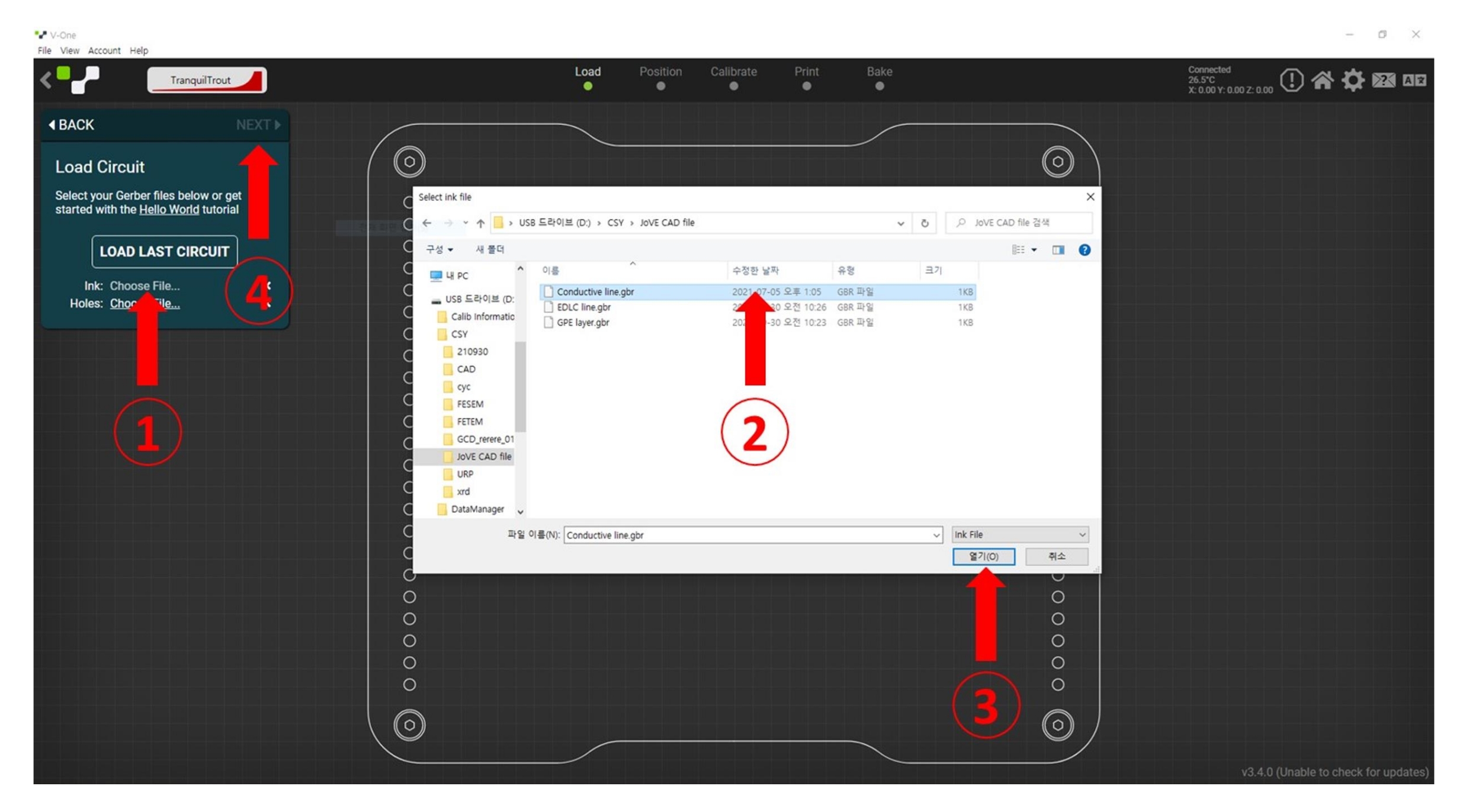This screenshot has width=1466, height=812.
Task: Click the refresh button in file dialog
Action: (924, 223)
